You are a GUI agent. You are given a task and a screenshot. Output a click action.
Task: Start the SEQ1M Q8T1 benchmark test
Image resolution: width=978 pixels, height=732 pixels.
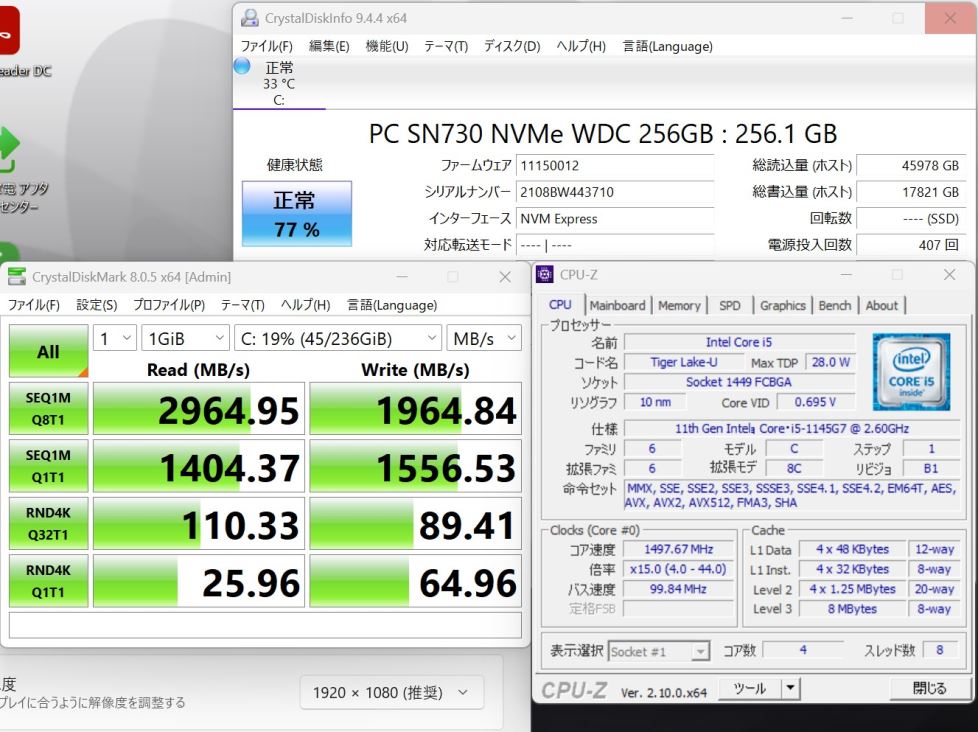pos(48,408)
